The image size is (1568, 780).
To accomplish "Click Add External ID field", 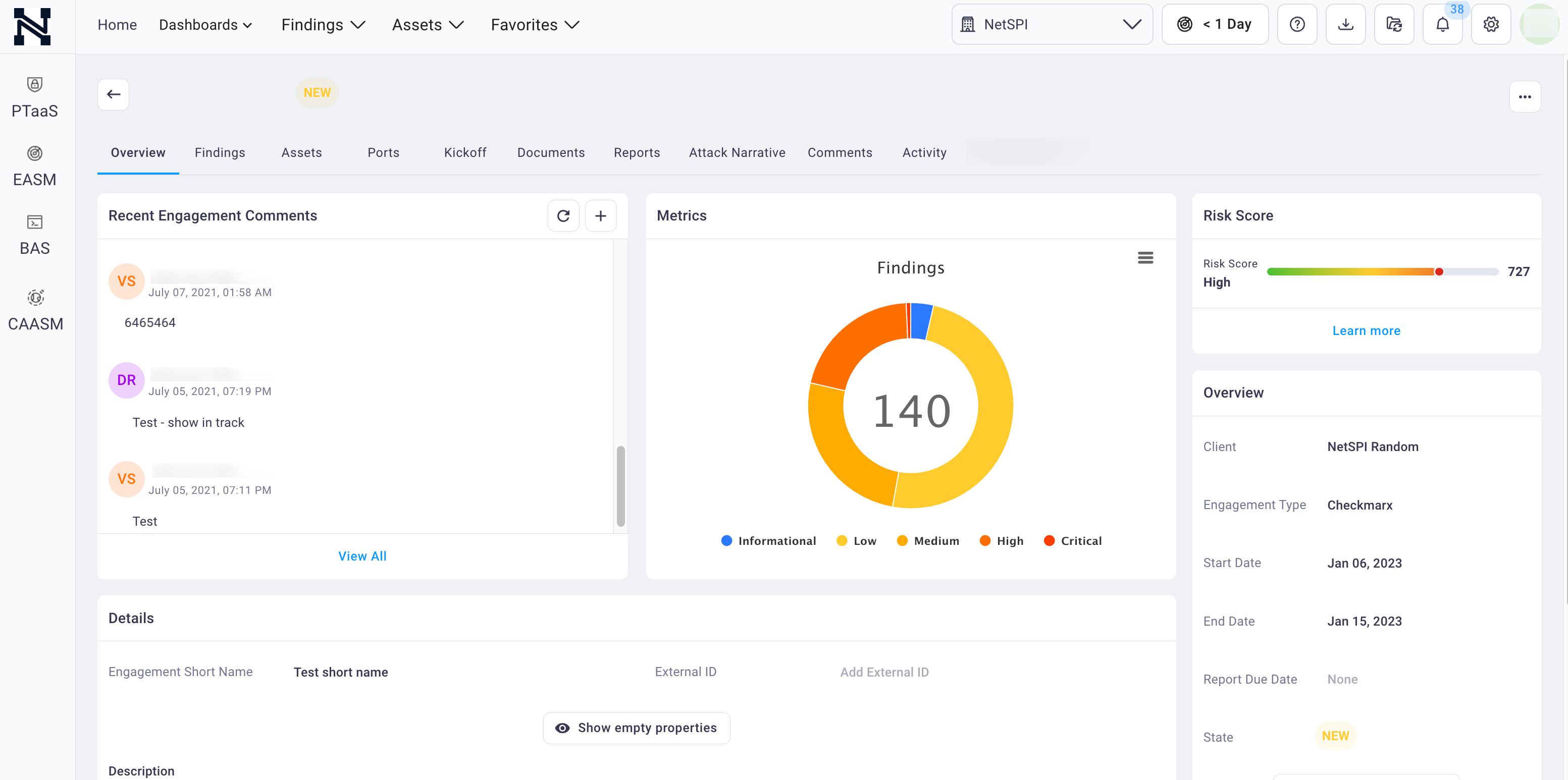I will pos(884,673).
